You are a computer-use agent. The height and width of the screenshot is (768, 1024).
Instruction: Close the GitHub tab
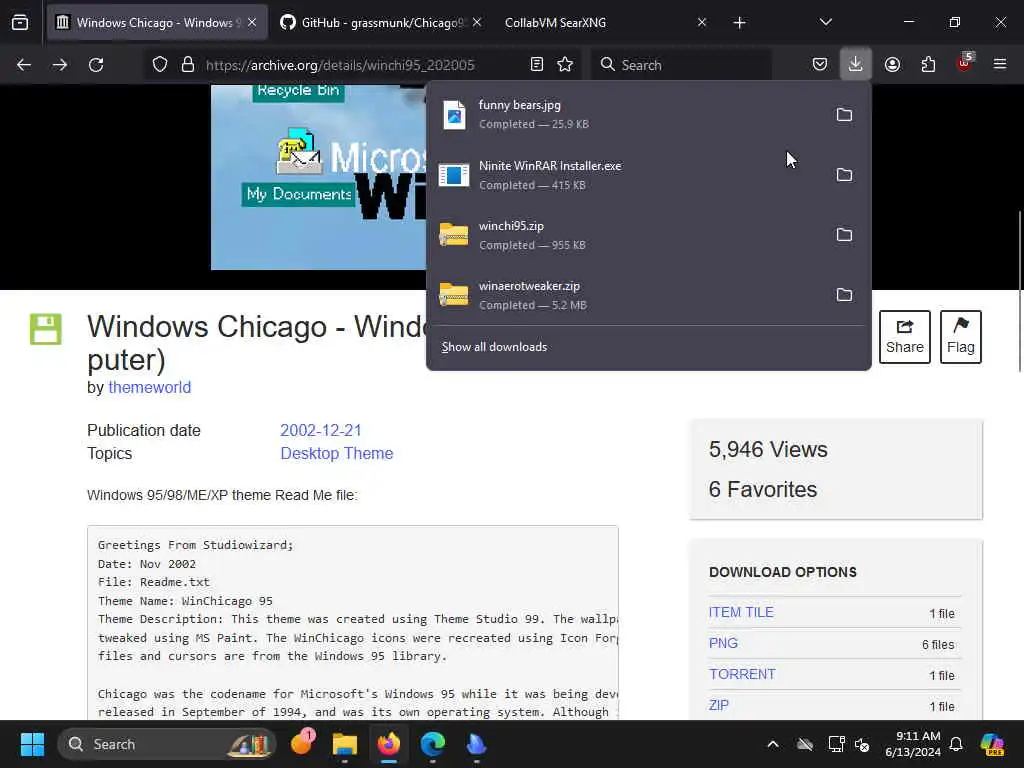(x=477, y=23)
